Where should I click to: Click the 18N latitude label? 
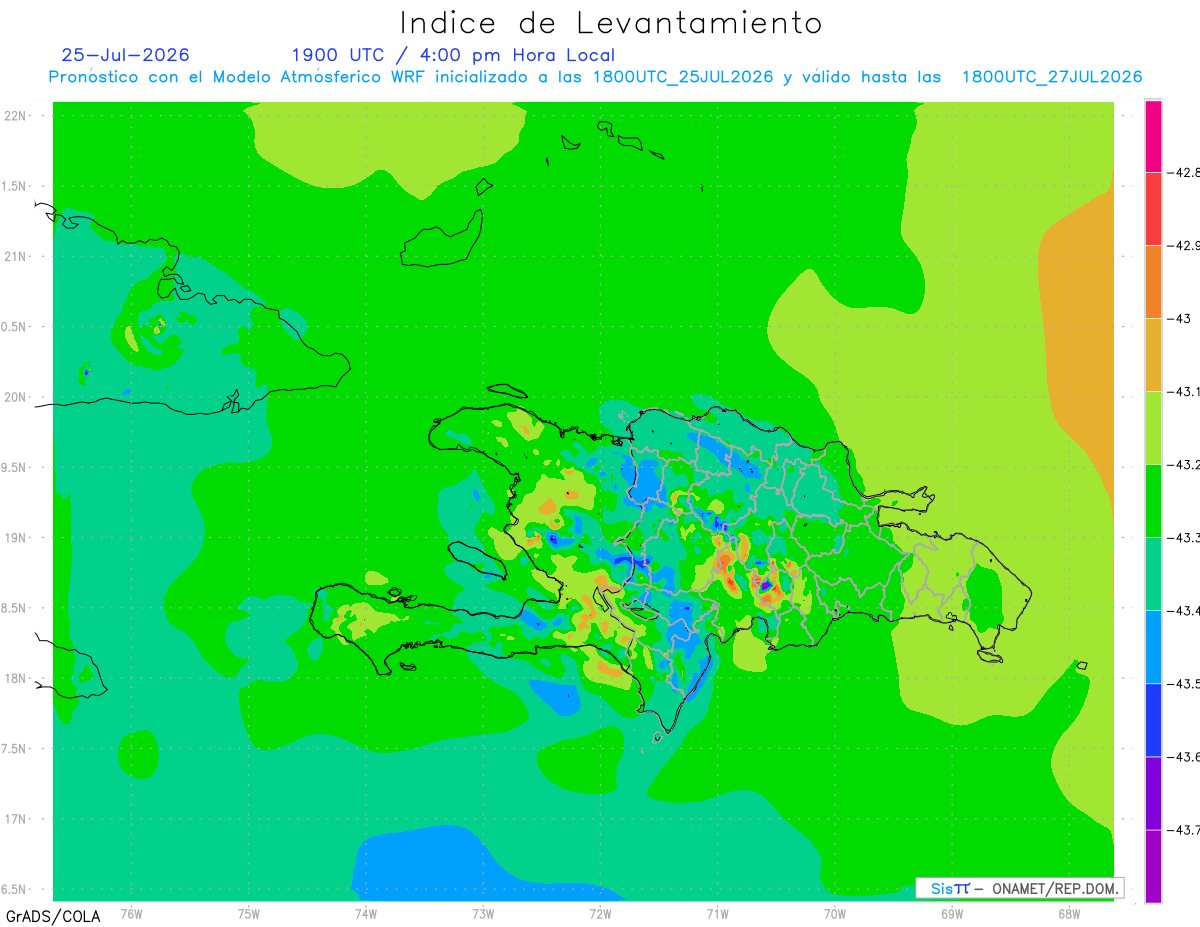(17, 679)
